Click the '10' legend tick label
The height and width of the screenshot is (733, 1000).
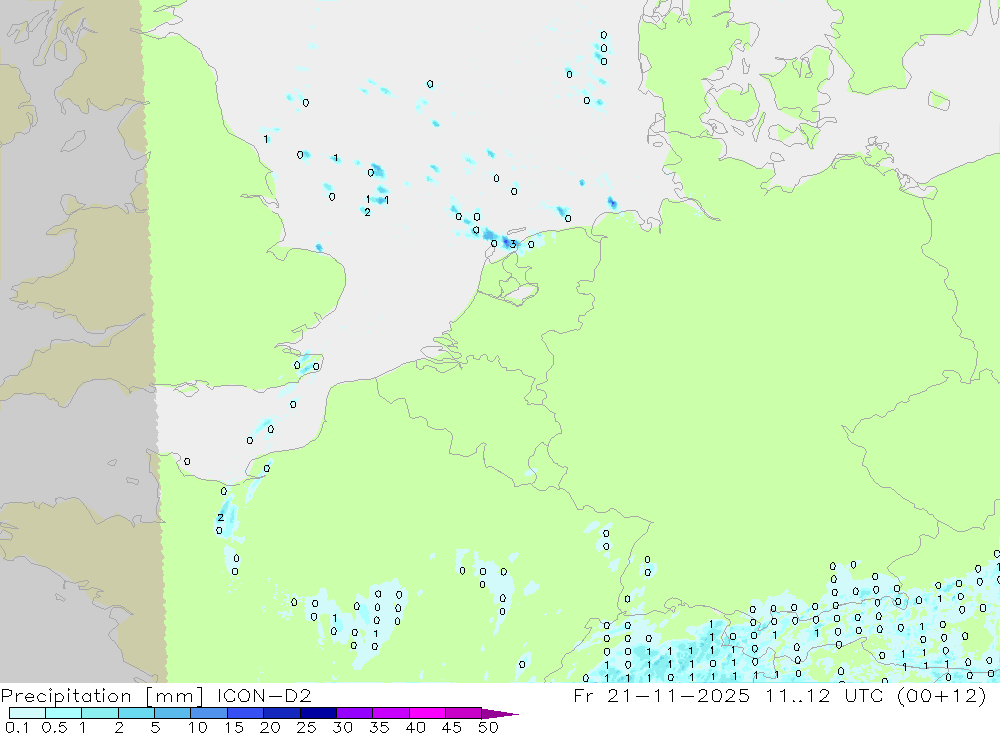(x=198, y=727)
